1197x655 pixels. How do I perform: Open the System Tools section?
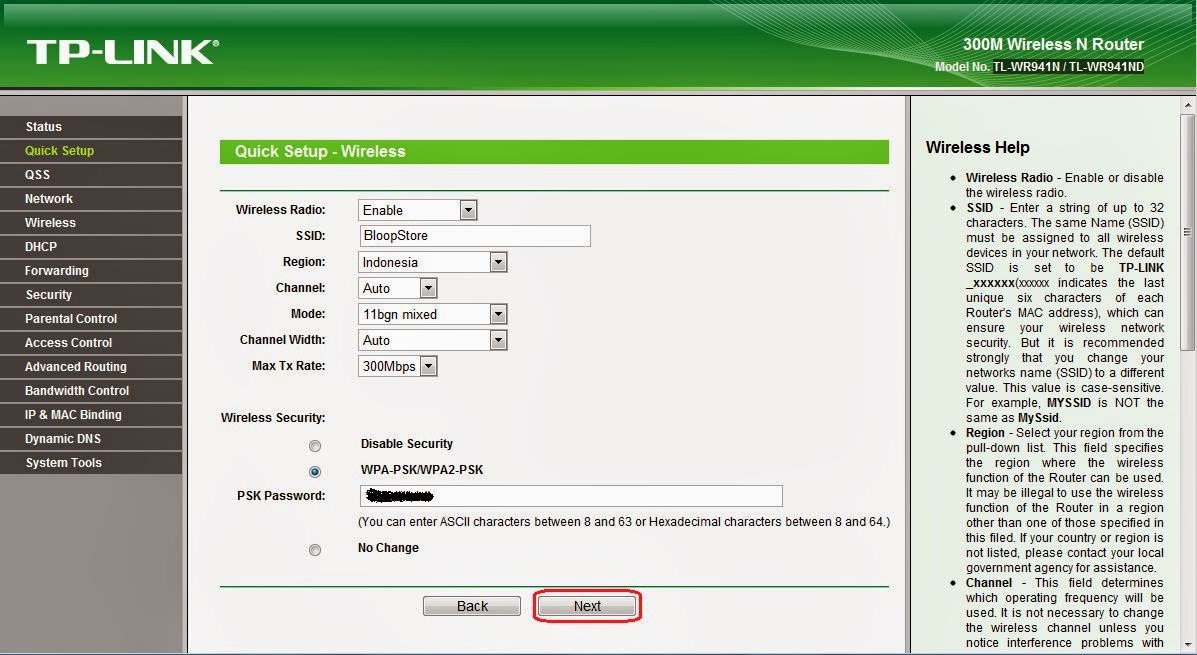pyautogui.click(x=65, y=462)
